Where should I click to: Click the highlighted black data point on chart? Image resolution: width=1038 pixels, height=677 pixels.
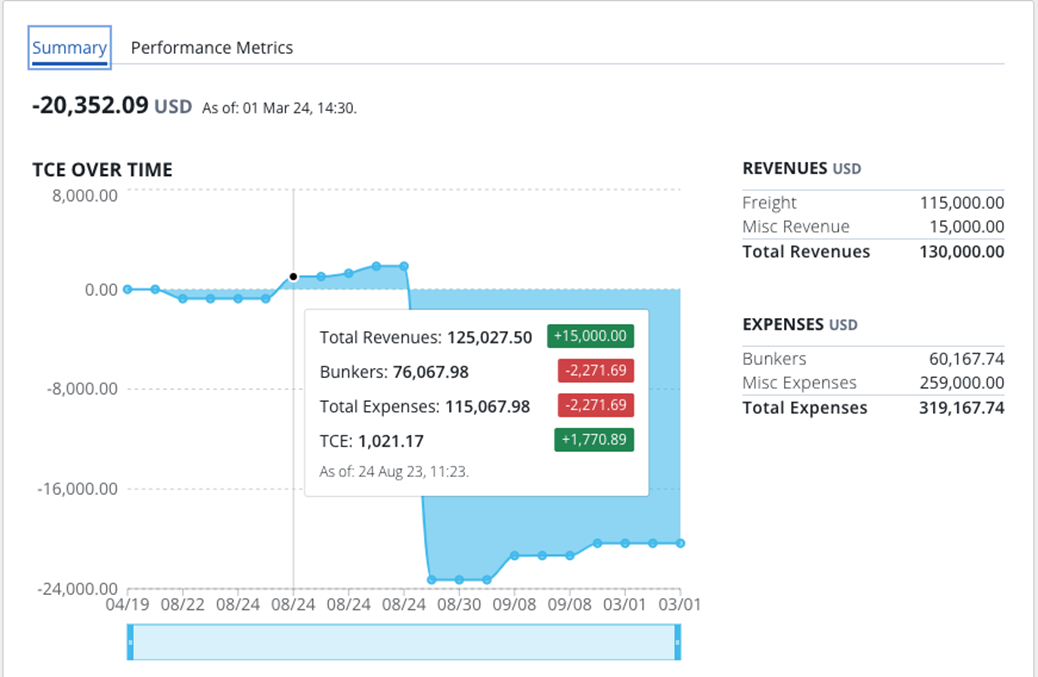pos(293,277)
